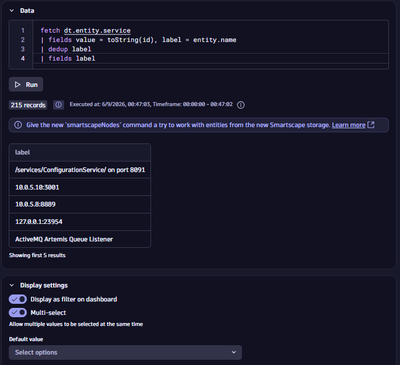
Task: Open the Default value Select options dropdown
Action: coord(125,352)
